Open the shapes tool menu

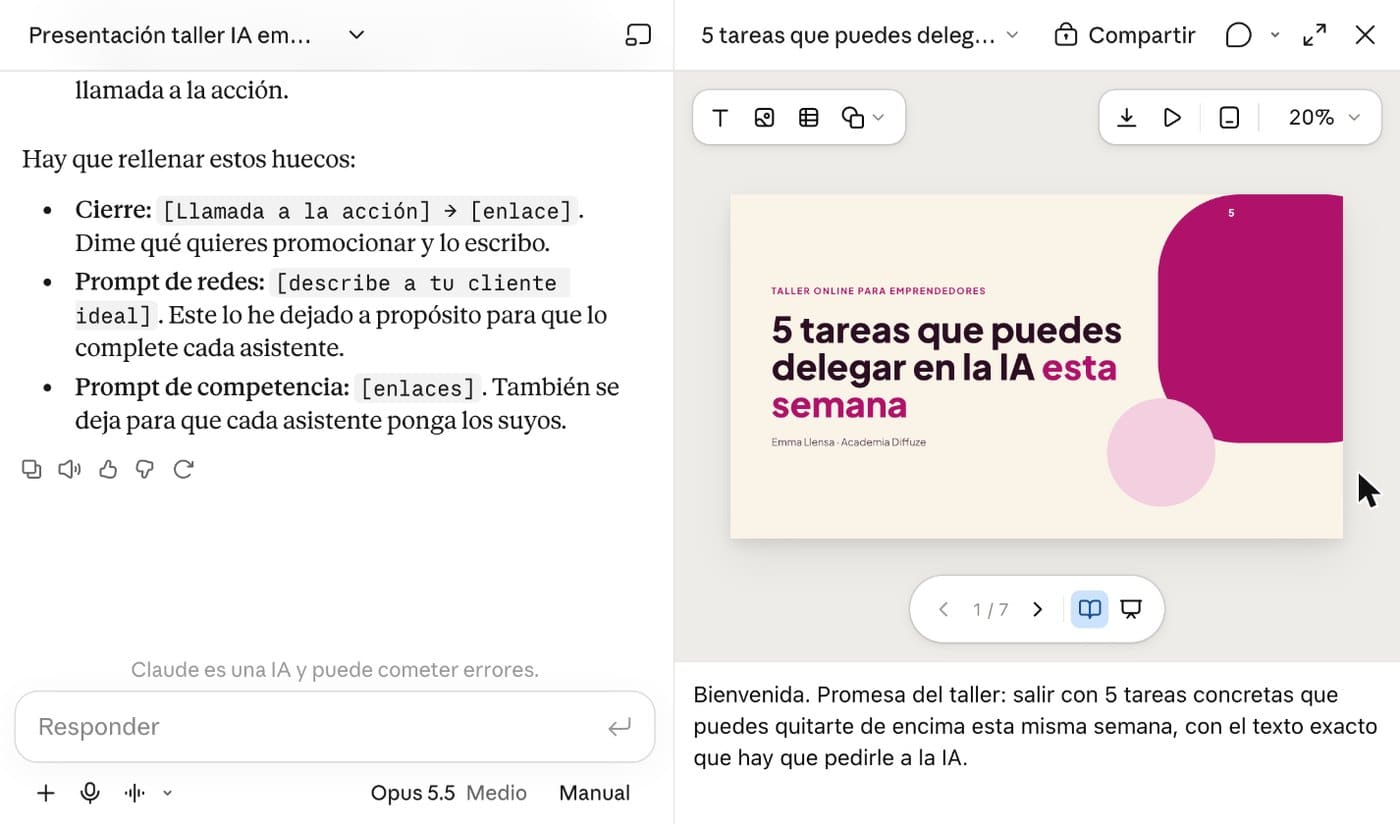click(x=863, y=118)
